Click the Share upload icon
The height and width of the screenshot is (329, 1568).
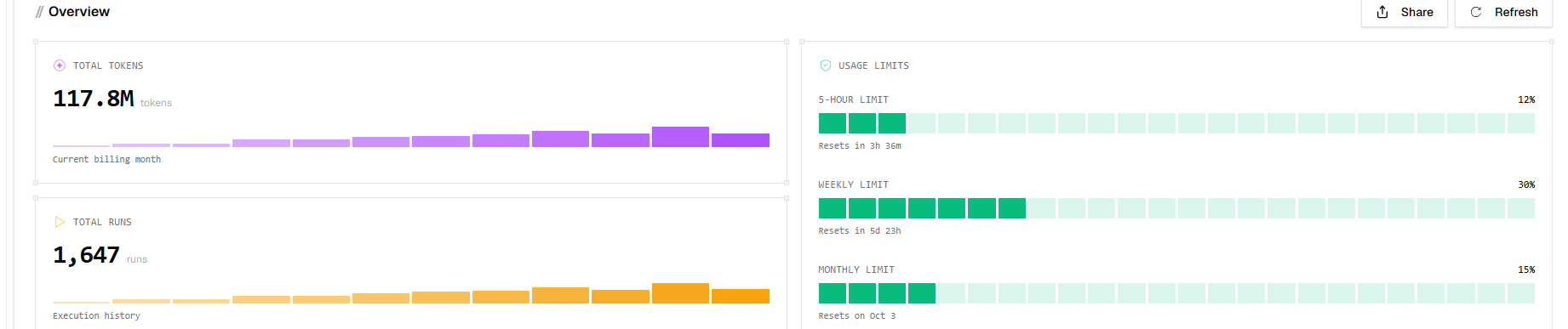pos(1382,12)
